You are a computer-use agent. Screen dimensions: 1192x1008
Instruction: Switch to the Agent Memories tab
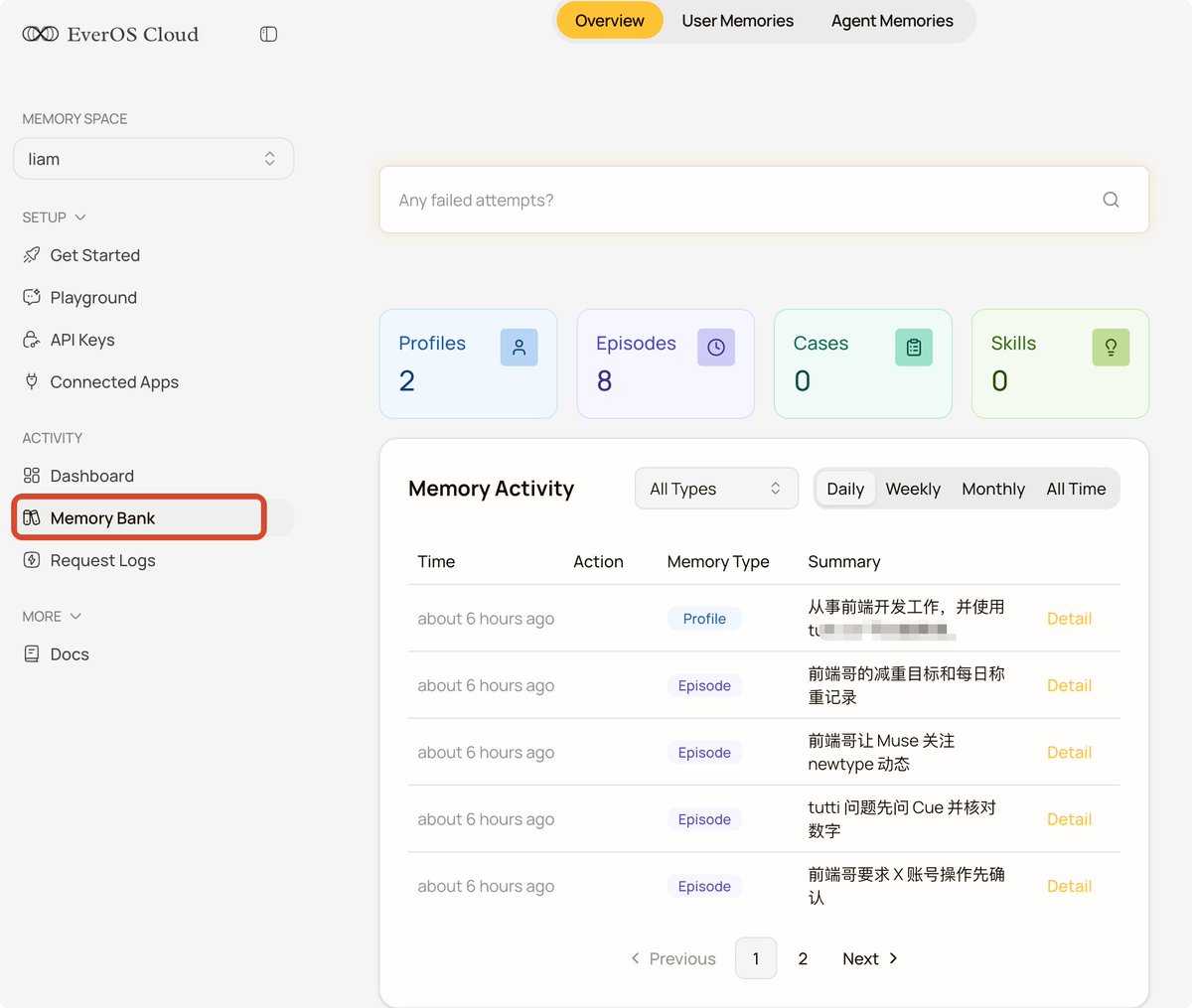pyautogui.click(x=892, y=21)
